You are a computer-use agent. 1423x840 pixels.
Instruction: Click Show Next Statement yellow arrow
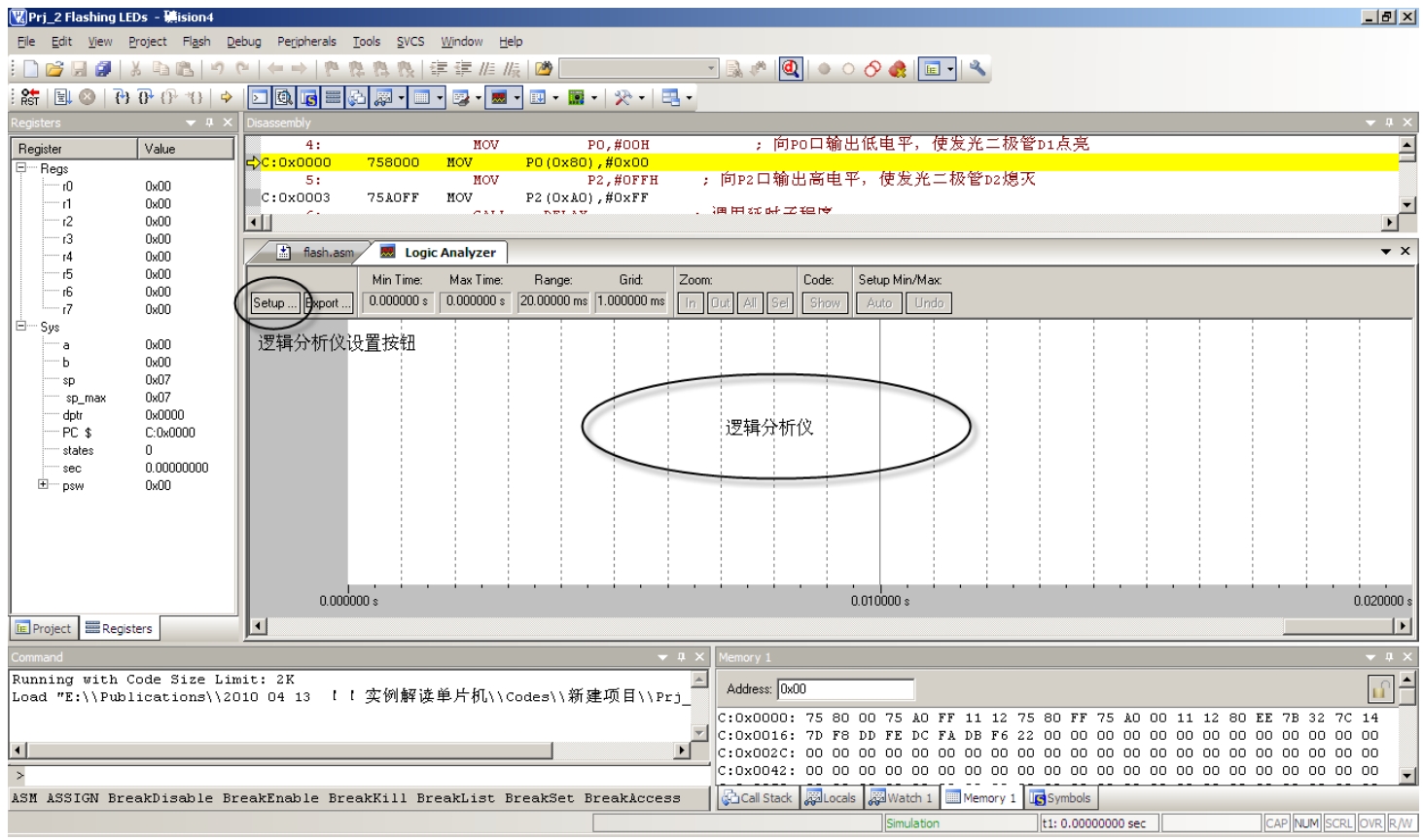point(227,97)
